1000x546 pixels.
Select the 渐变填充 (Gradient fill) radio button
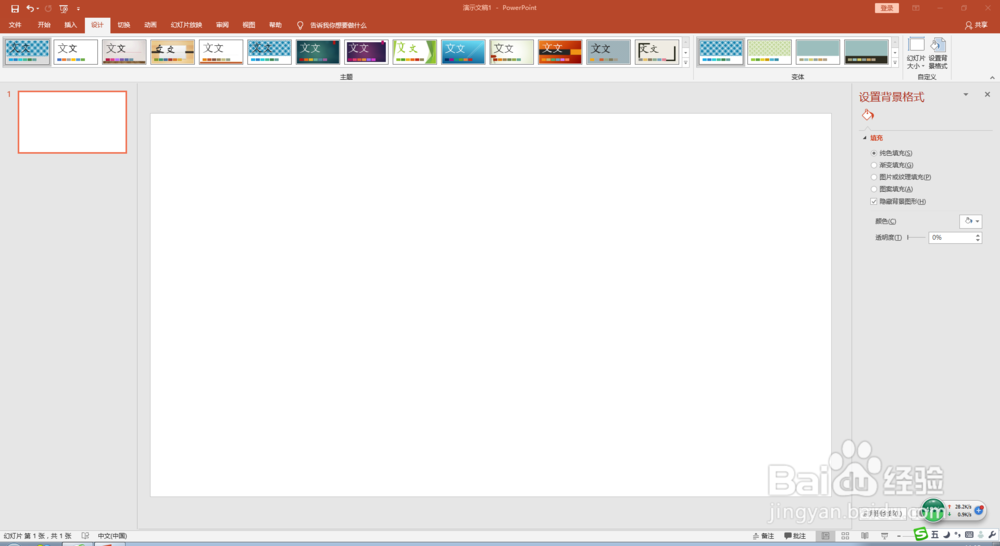pos(874,165)
